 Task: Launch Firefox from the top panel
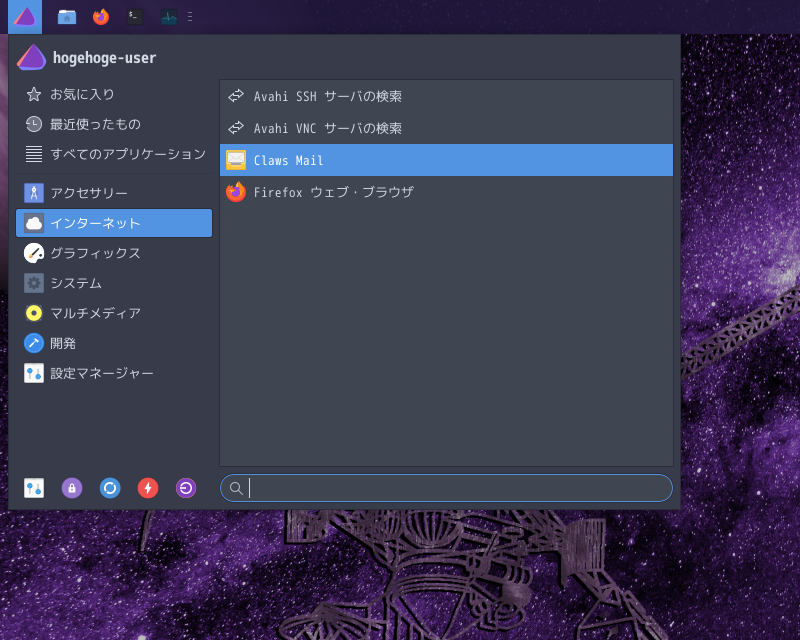pos(101,17)
